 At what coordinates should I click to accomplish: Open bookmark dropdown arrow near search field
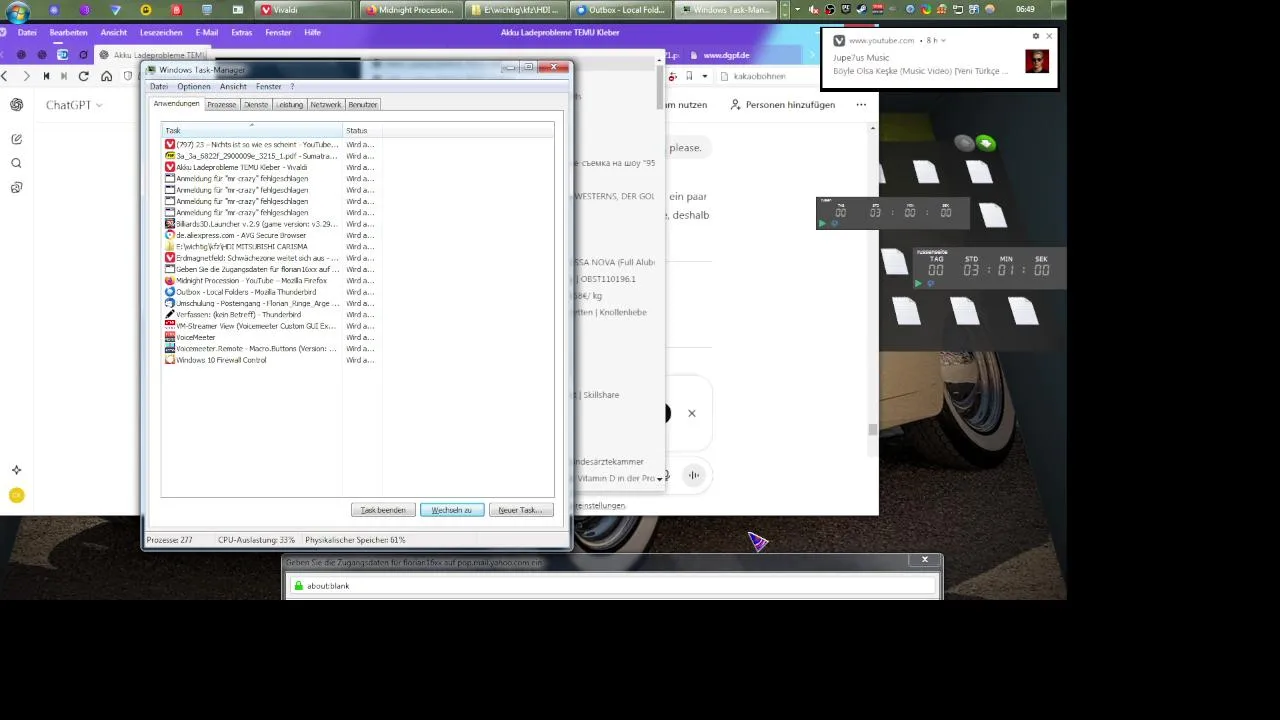click(x=704, y=76)
